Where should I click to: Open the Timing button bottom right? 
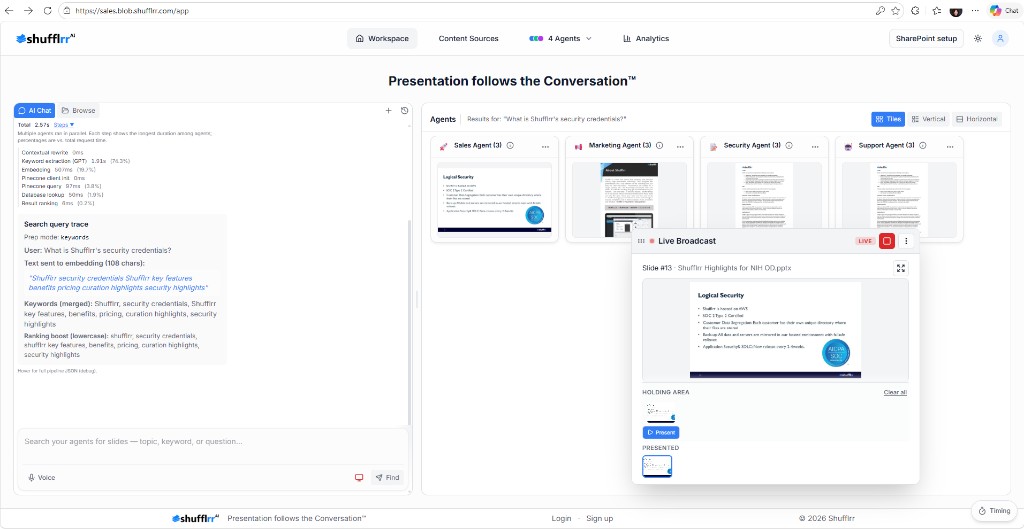point(995,511)
